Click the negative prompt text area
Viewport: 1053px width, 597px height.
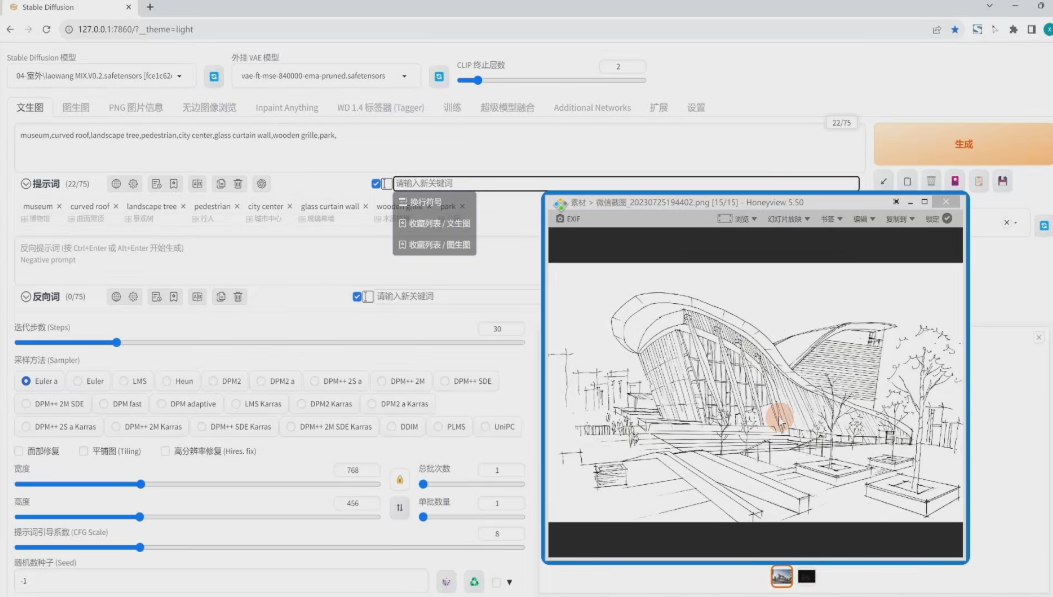tap(277, 259)
